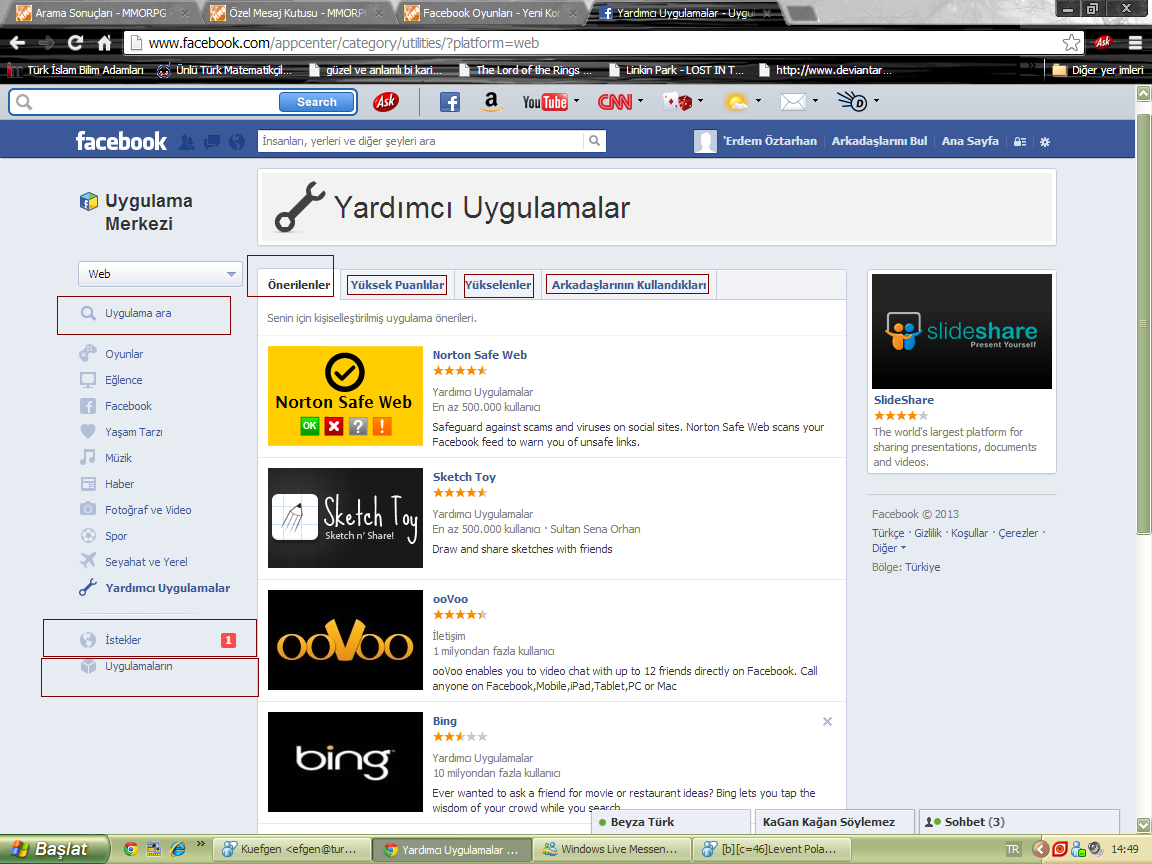Click the Facebook search input field
Viewport: 1152px width, 864px height.
pos(421,141)
